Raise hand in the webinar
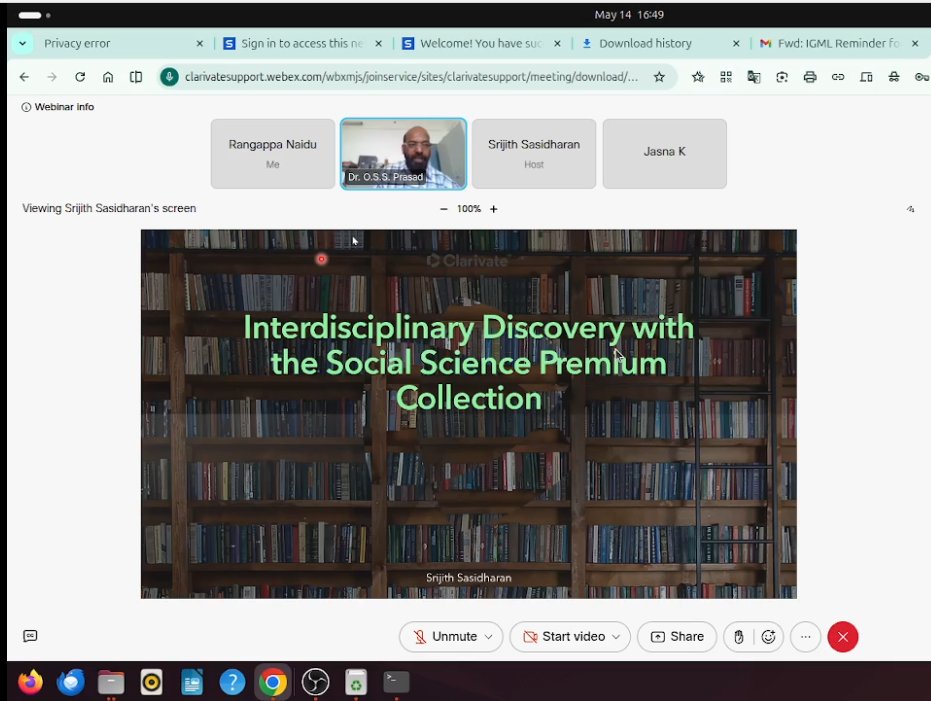The width and height of the screenshot is (931, 701). (x=739, y=636)
